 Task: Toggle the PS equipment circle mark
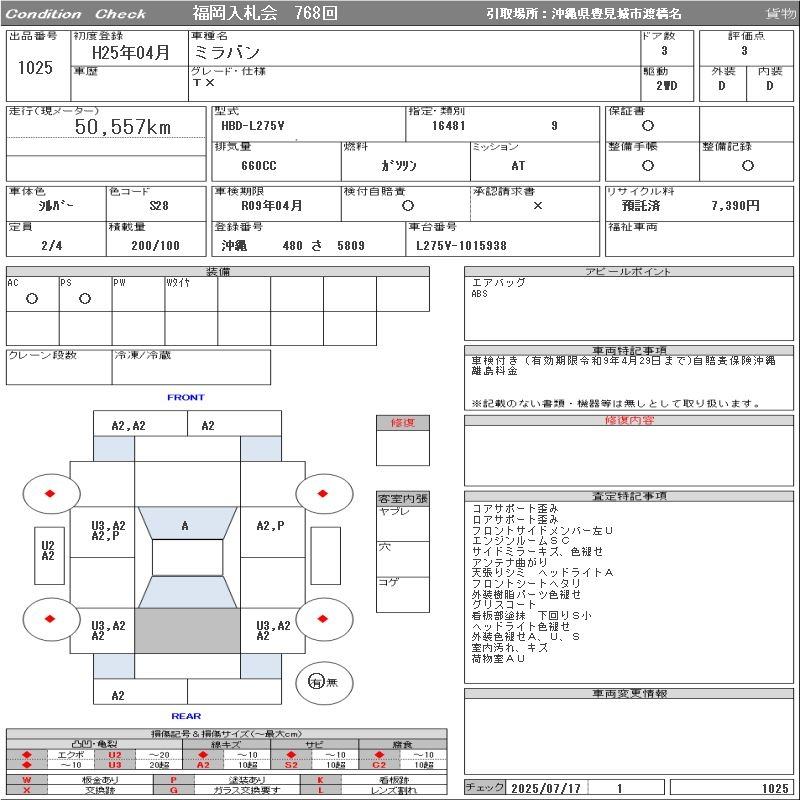click(85, 298)
